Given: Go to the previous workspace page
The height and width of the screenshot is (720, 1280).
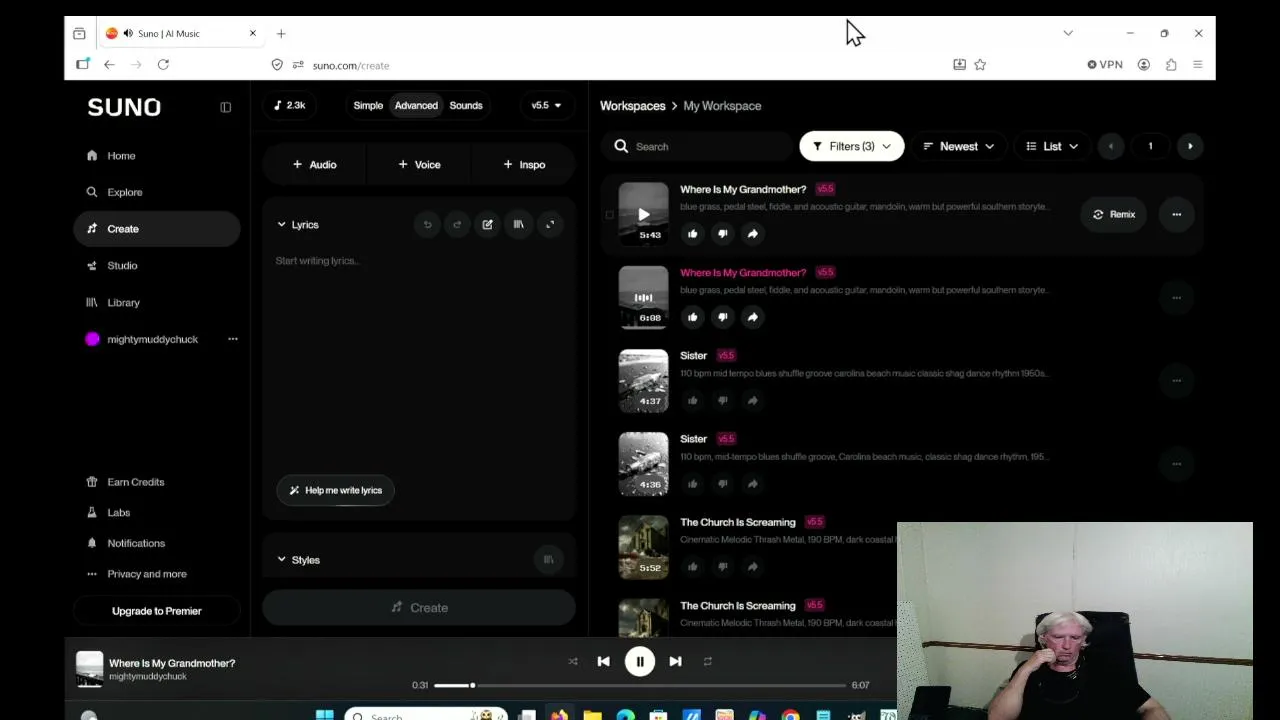Looking at the screenshot, I should tap(1110, 146).
